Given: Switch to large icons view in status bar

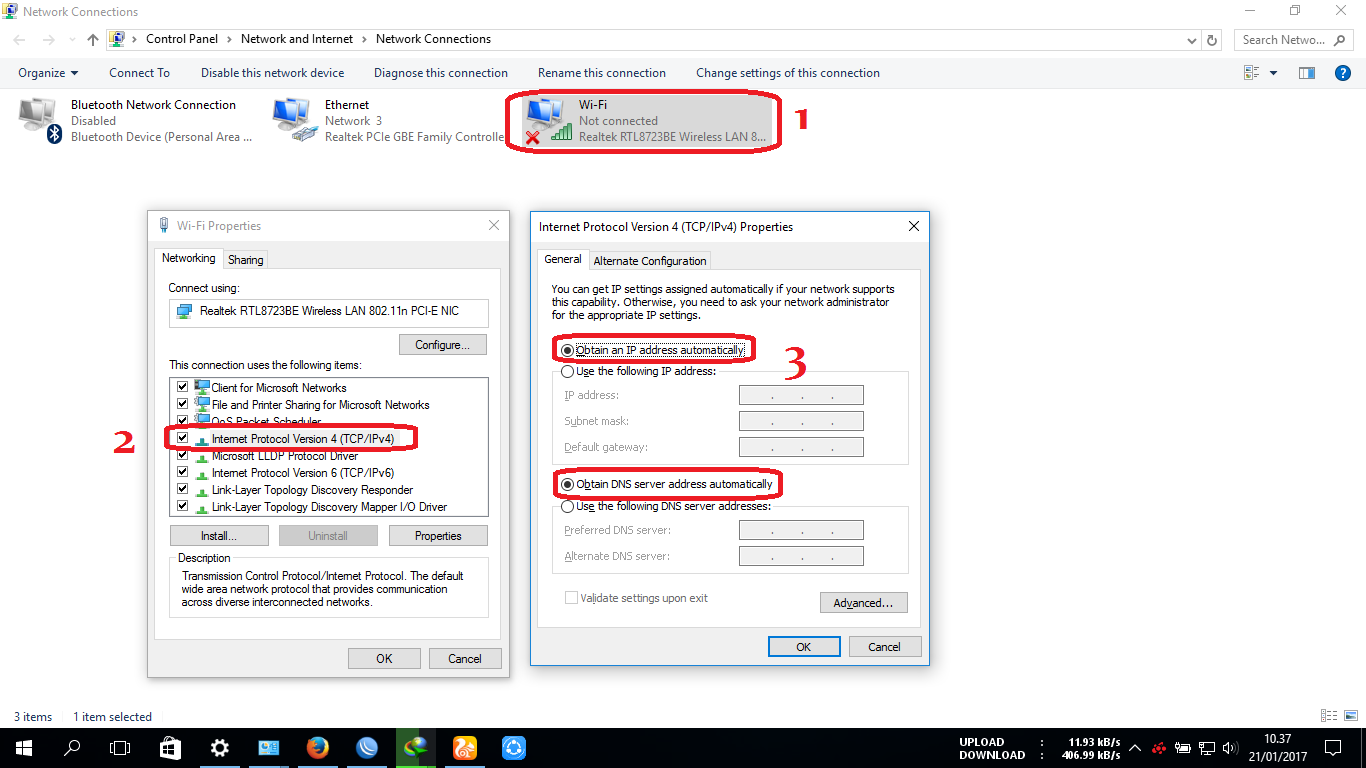Looking at the screenshot, I should [1351, 716].
